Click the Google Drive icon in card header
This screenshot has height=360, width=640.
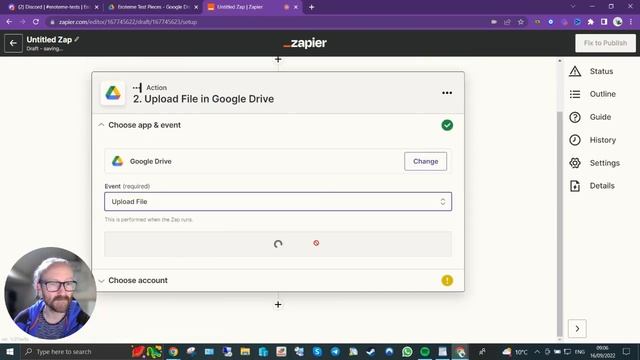point(113,93)
